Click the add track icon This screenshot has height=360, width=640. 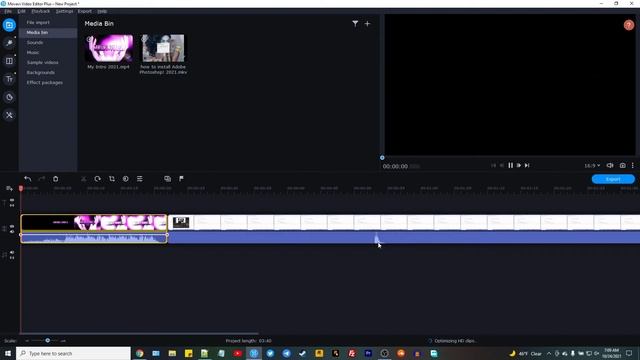9,188
